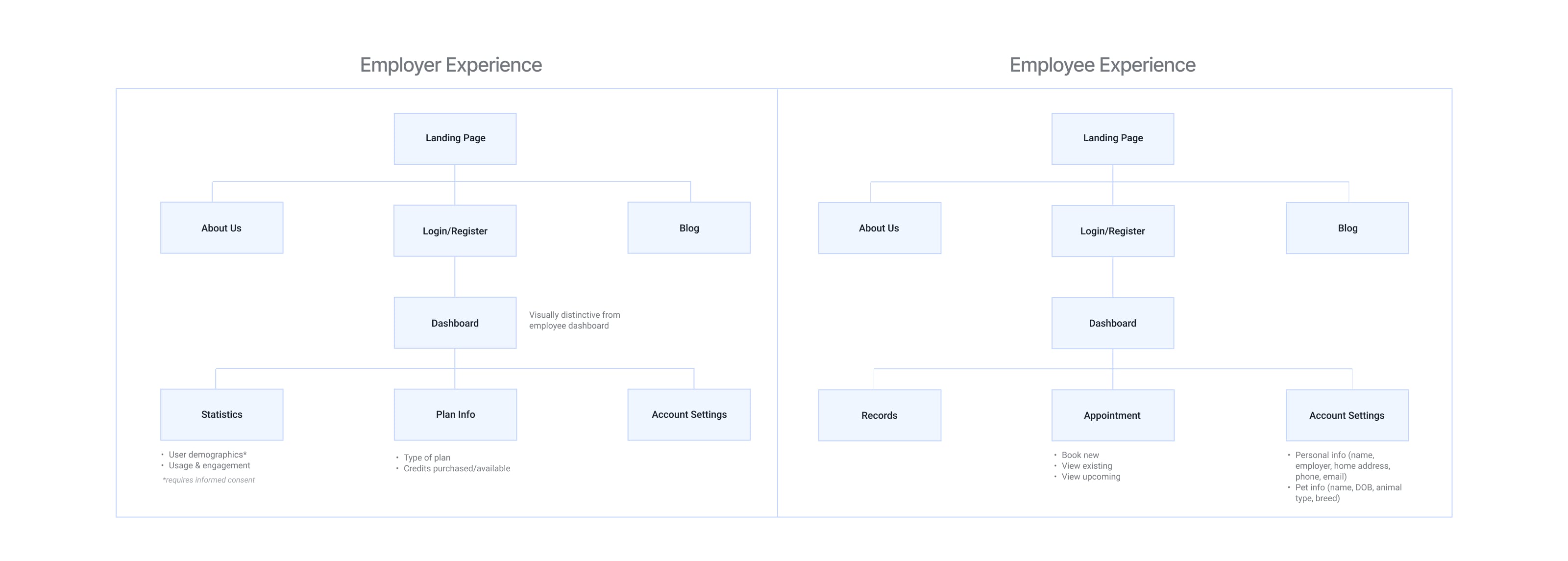Viewport: 1568px width, 561px height.
Task: Click Employee Login/Register box
Action: [x=1112, y=231]
